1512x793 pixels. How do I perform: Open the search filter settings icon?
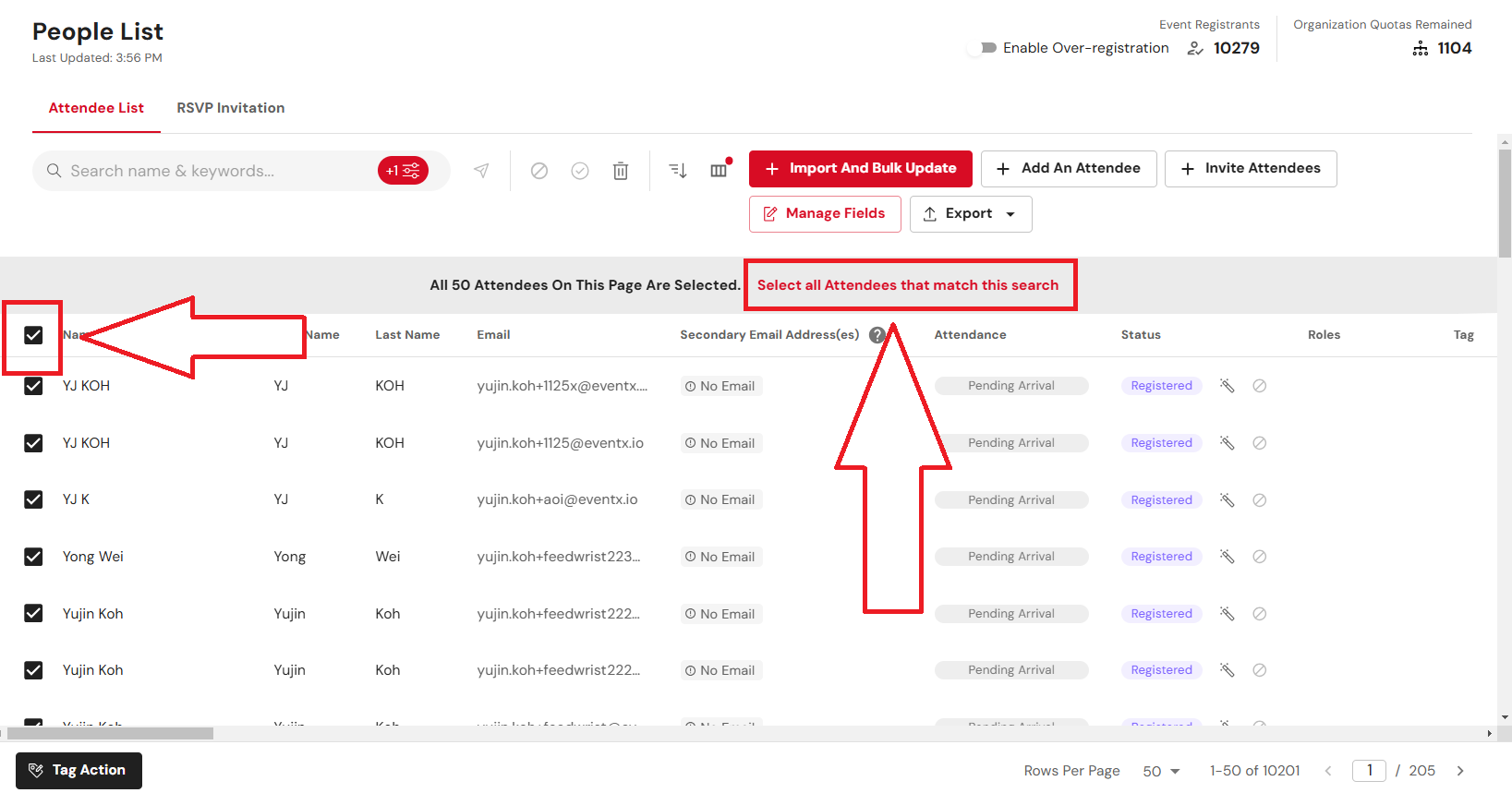[x=403, y=171]
